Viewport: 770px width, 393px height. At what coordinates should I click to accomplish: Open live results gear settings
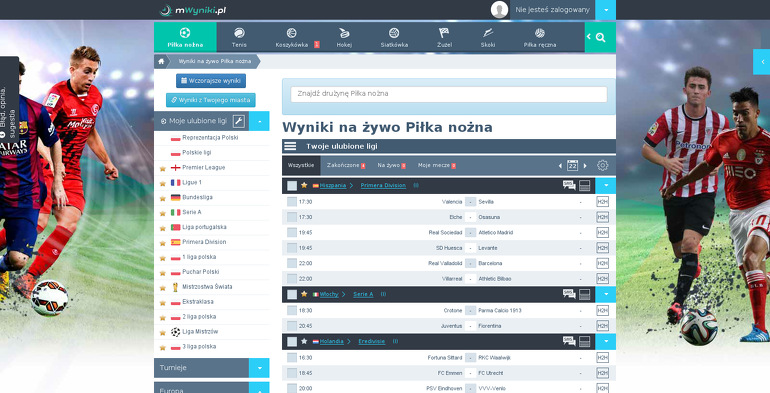pyautogui.click(x=603, y=166)
